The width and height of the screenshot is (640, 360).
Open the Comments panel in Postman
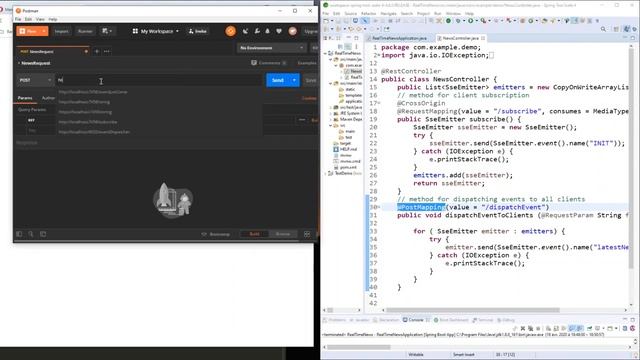(269, 63)
